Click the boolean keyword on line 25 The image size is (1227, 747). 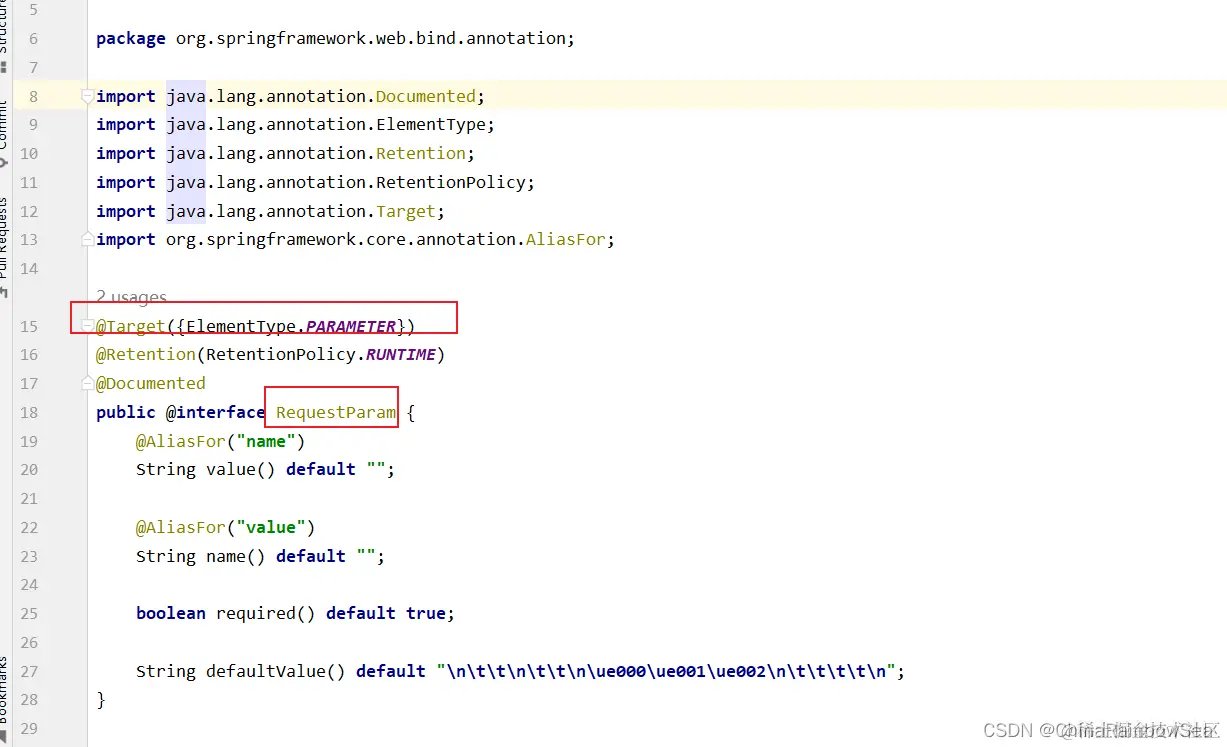click(x=171, y=613)
